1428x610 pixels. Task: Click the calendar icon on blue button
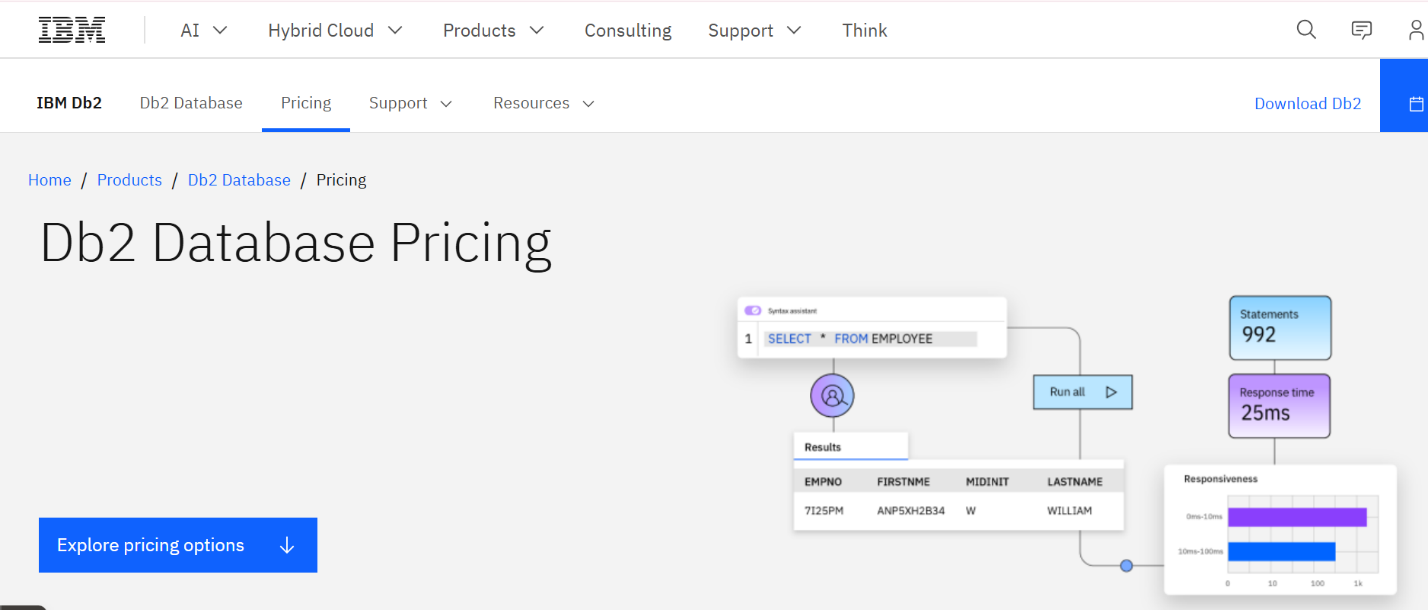pos(1416,104)
